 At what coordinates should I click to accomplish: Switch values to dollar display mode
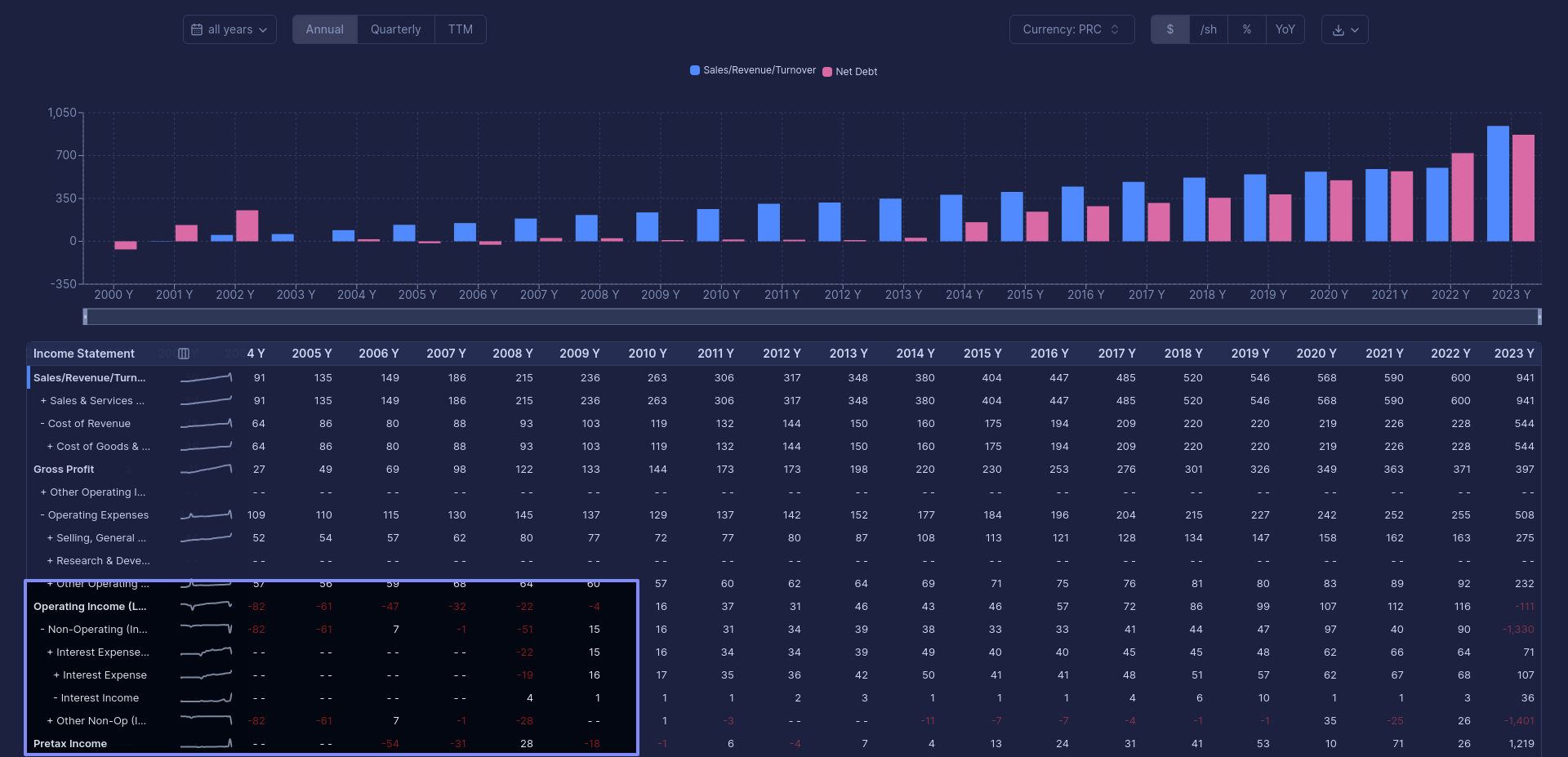point(1169,29)
